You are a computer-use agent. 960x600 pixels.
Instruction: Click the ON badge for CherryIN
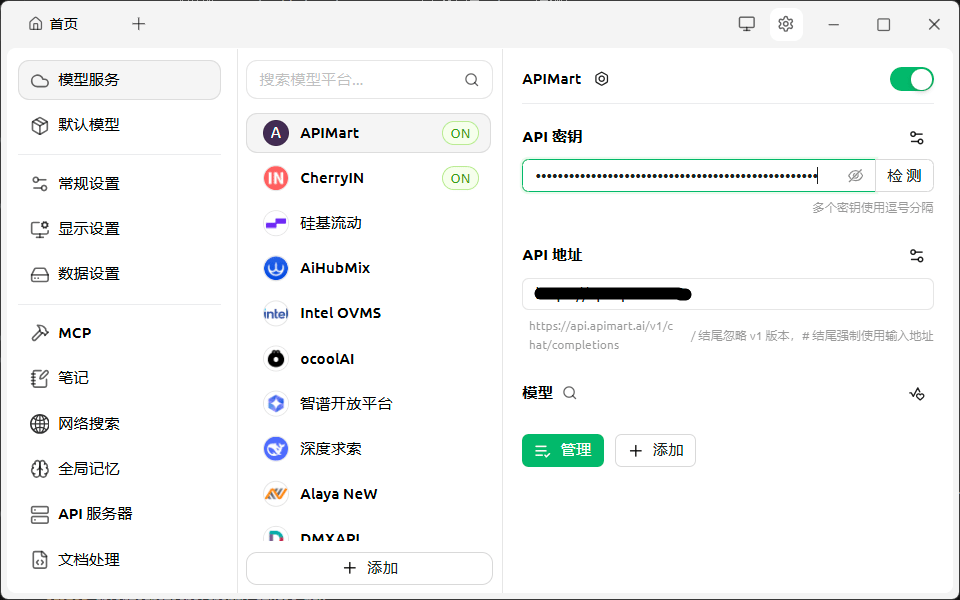pyautogui.click(x=460, y=179)
